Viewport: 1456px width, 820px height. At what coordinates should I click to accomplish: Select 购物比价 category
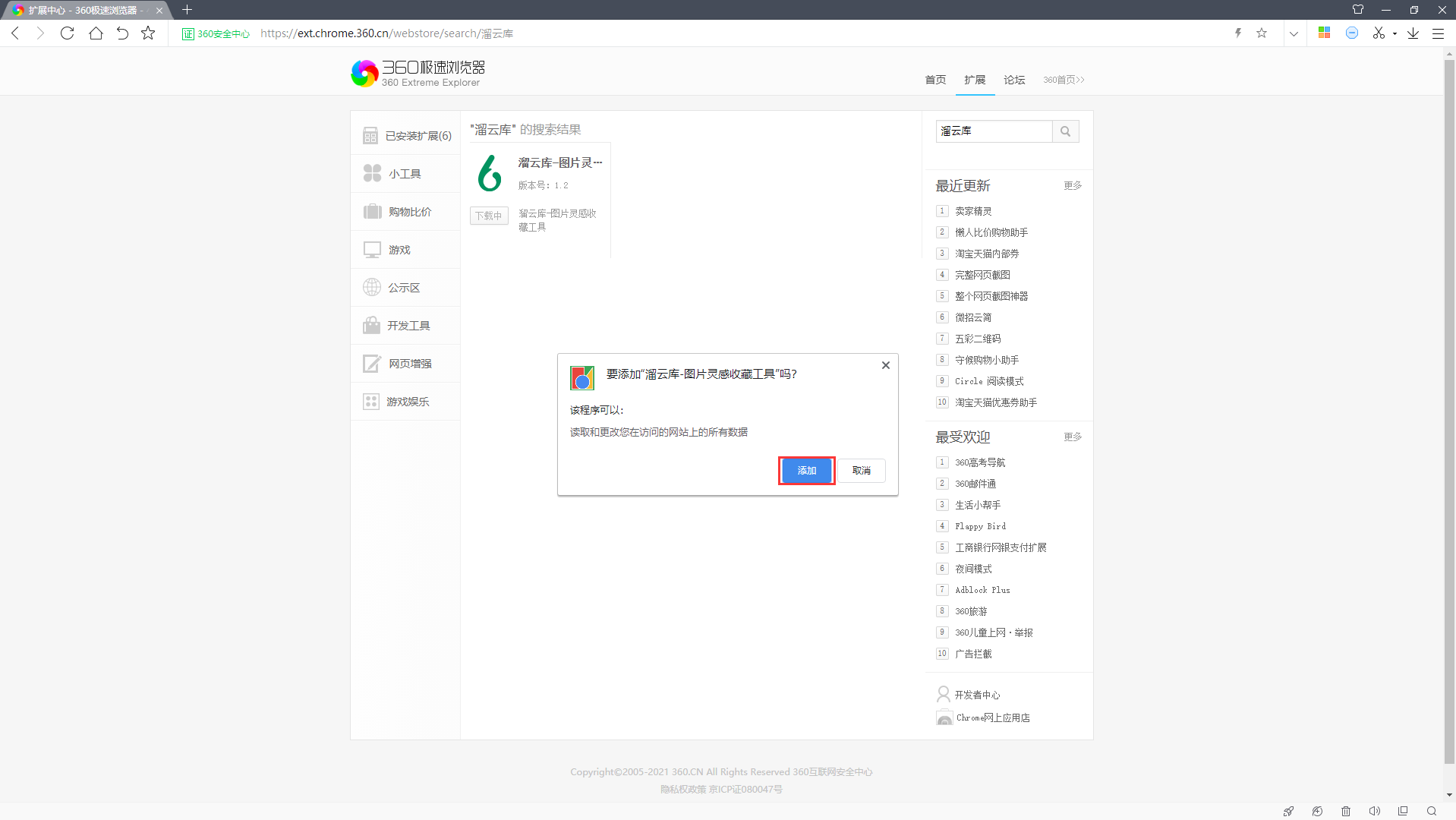(406, 212)
